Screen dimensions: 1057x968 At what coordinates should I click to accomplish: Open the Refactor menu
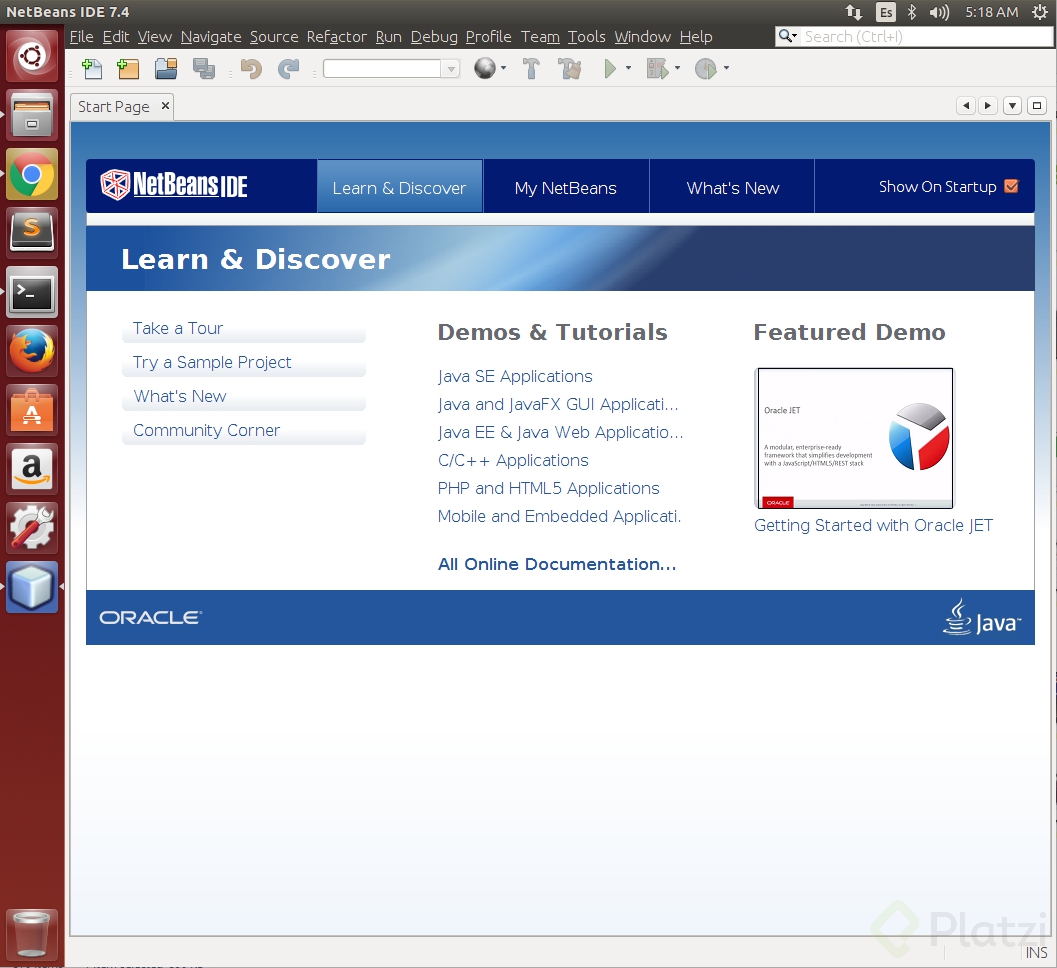click(336, 36)
